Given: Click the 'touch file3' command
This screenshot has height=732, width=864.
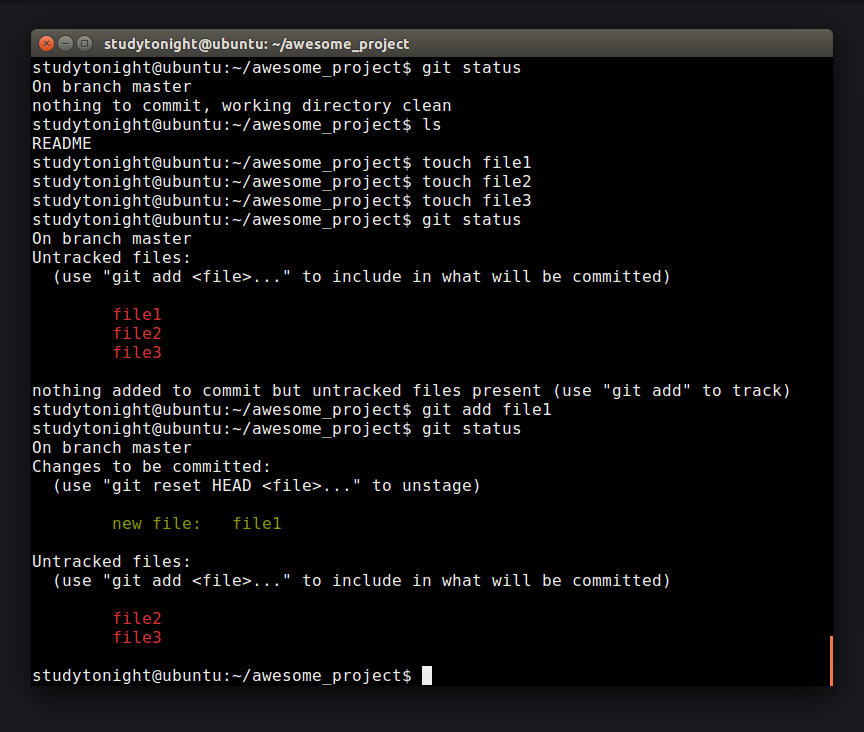Looking at the screenshot, I should (477, 201).
